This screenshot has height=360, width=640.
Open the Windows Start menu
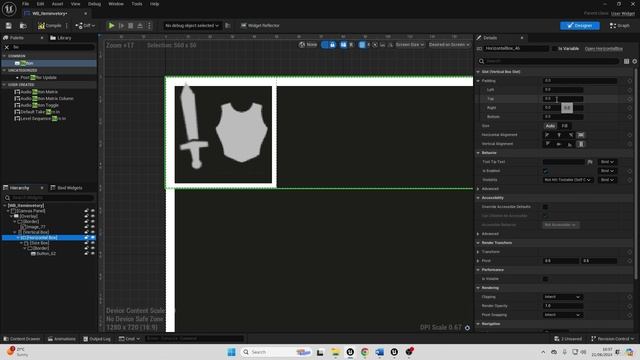[231, 352]
